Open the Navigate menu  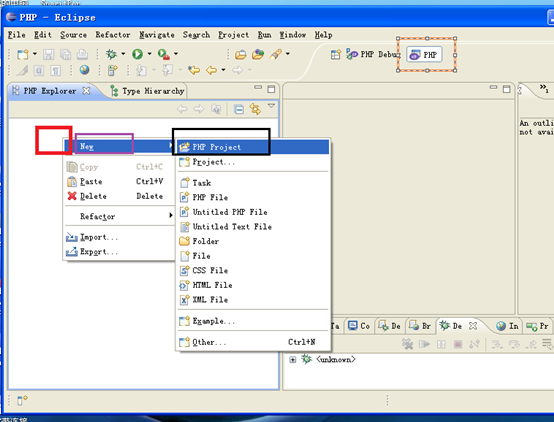[157, 35]
